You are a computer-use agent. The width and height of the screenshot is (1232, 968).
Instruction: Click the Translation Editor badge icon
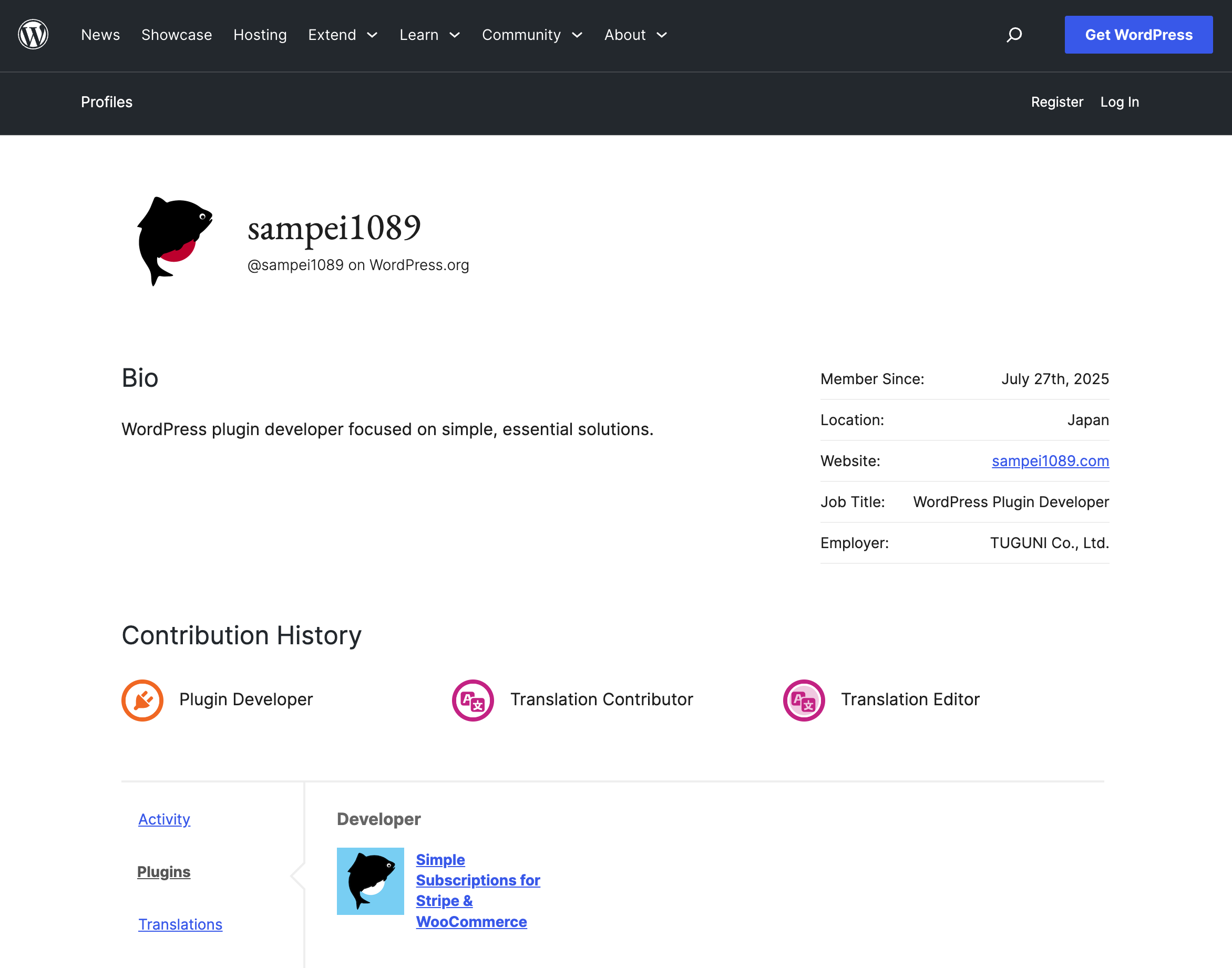click(803, 700)
